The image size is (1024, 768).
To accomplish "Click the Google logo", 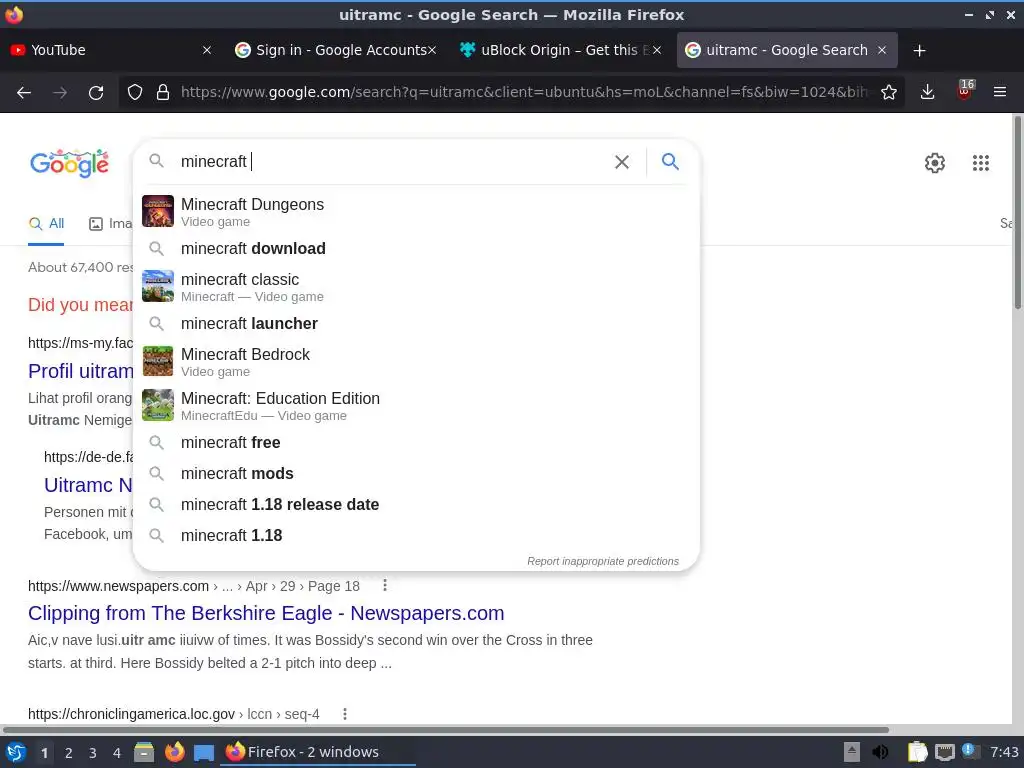I will coord(69,163).
